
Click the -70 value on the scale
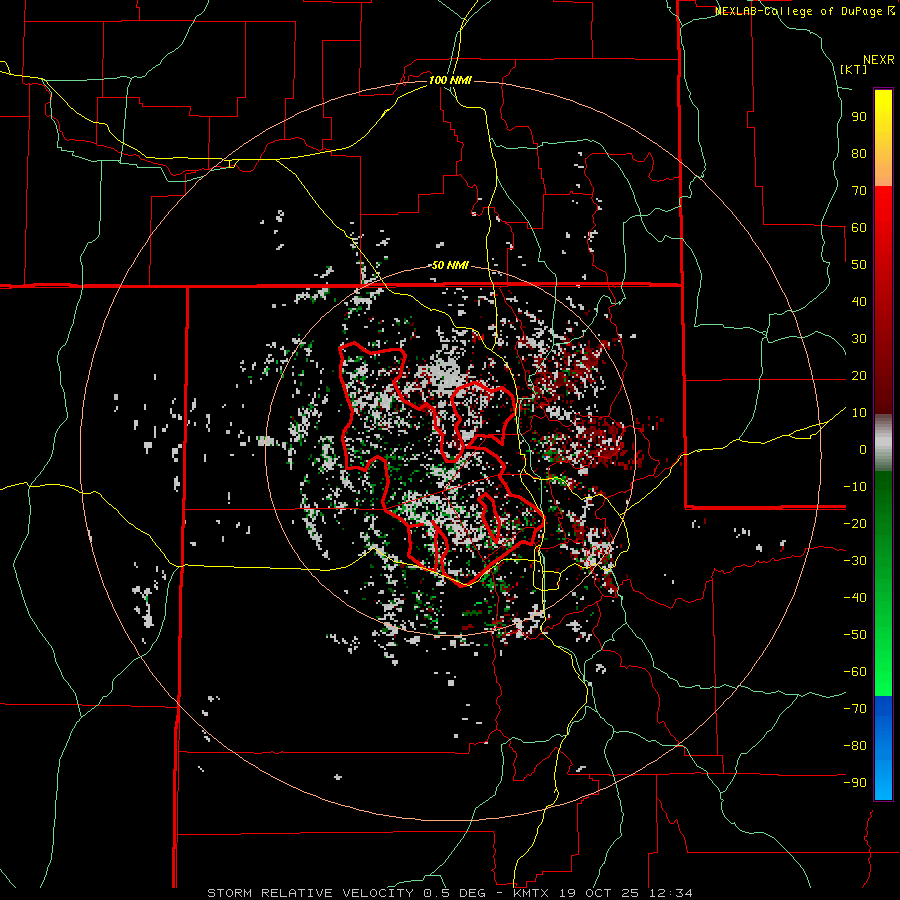coord(855,709)
